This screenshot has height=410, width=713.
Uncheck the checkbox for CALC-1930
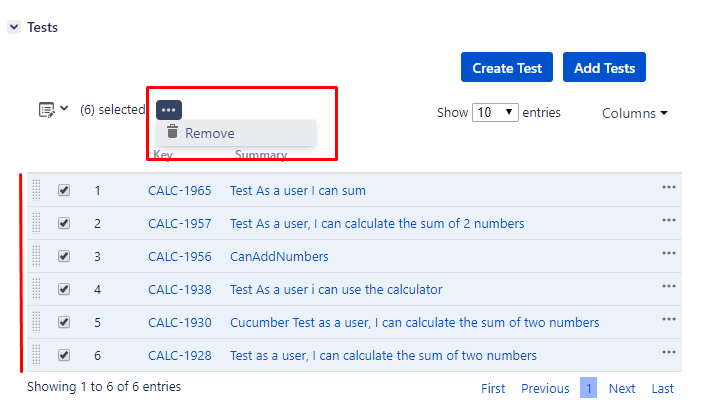coord(64,322)
